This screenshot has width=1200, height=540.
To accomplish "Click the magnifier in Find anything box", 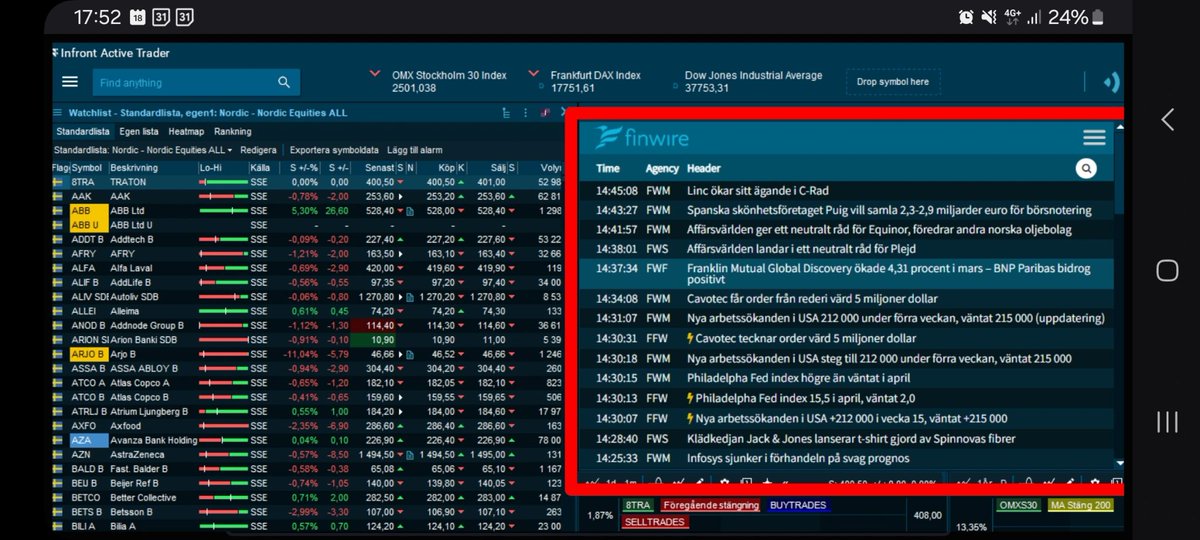I will tap(284, 83).
